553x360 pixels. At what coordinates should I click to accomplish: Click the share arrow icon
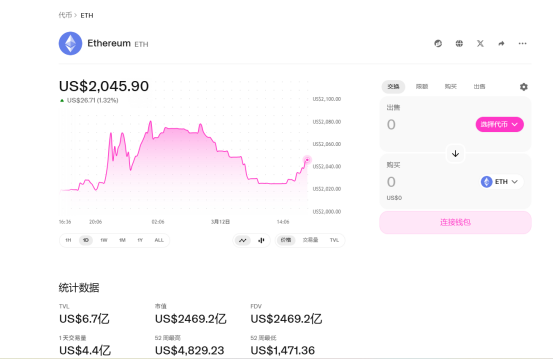pyautogui.click(x=501, y=43)
